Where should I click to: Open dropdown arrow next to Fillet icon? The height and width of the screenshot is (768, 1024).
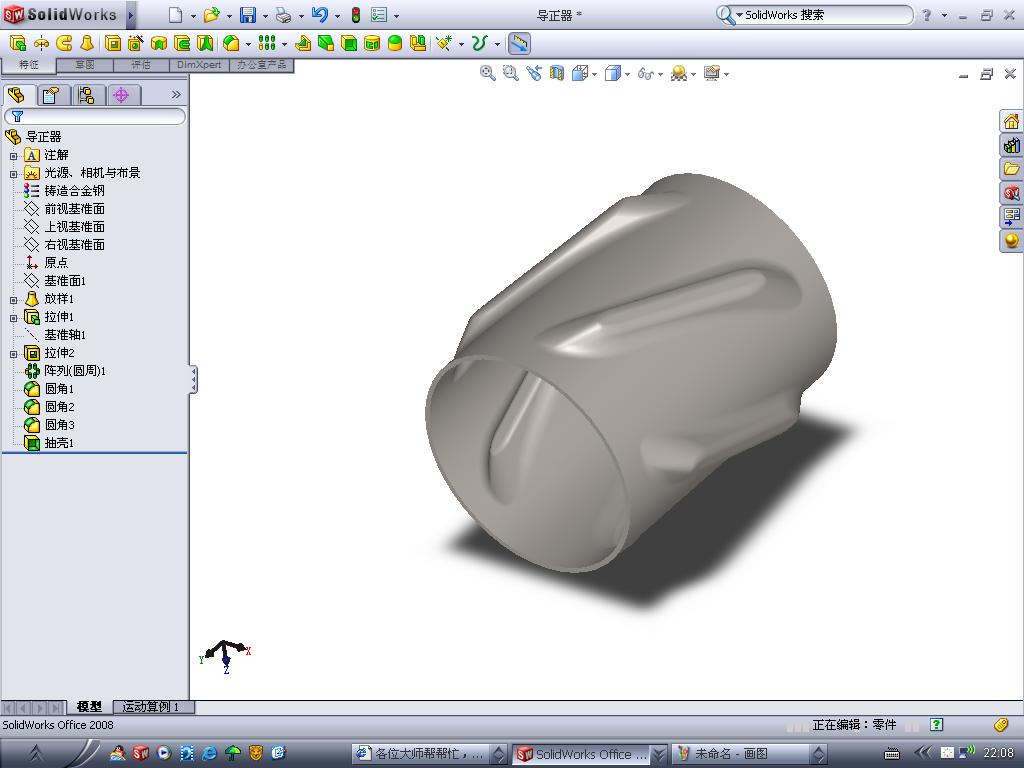coord(248,44)
